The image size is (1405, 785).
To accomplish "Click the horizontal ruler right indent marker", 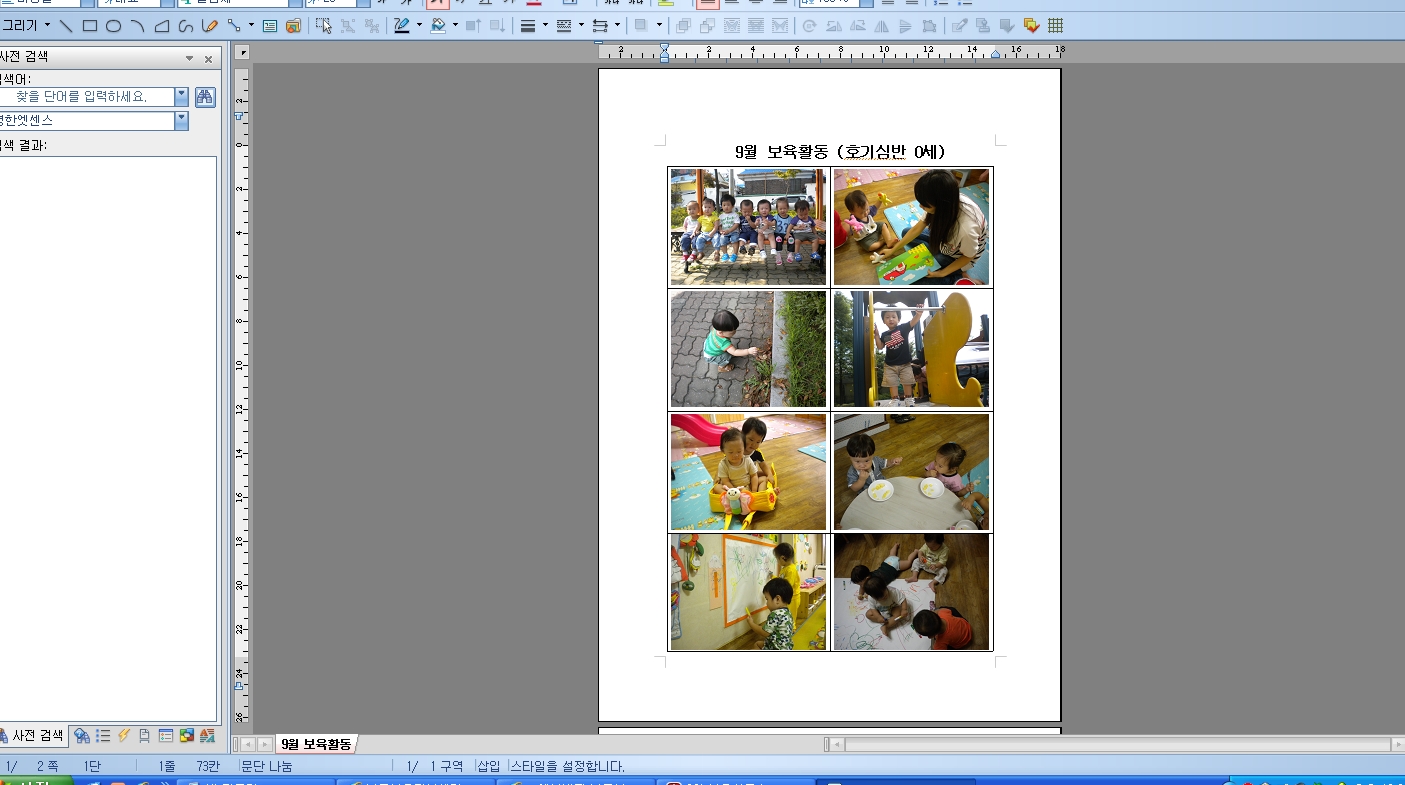I will coord(996,54).
